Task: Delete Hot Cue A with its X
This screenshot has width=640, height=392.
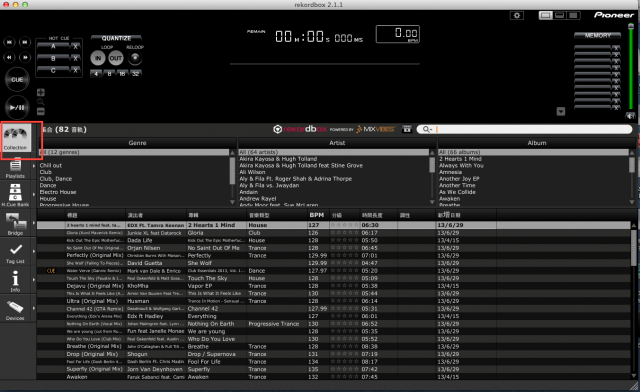Action: click(x=75, y=47)
